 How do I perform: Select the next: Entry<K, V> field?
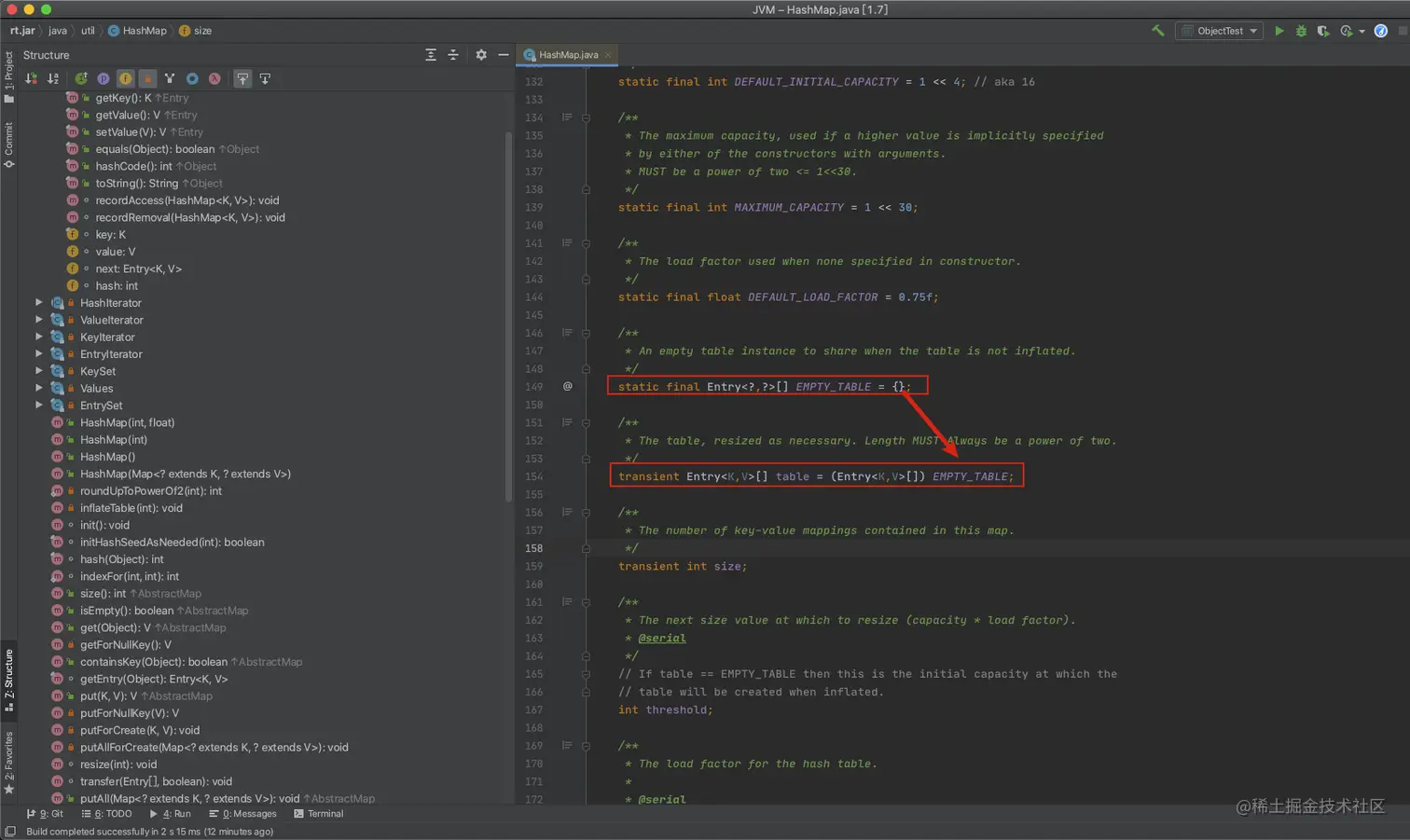click(x=138, y=269)
